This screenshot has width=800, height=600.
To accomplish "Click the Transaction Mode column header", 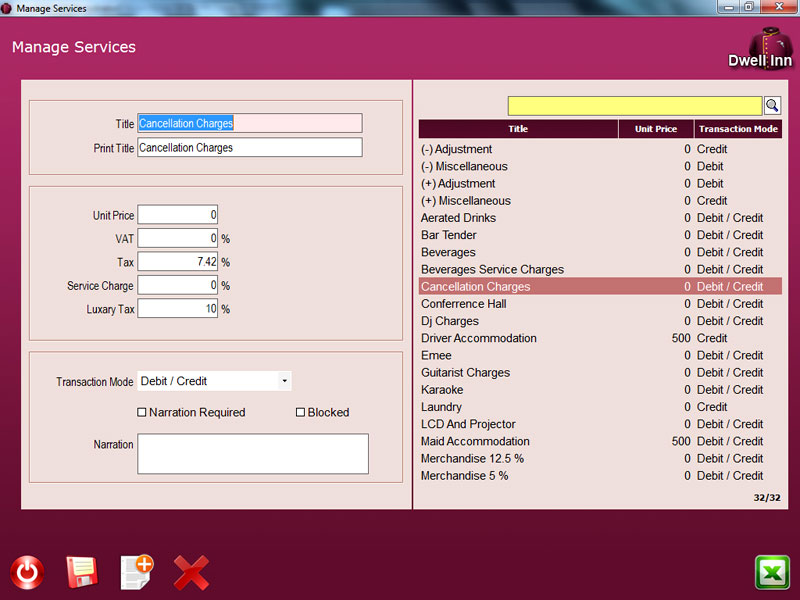I will click(x=738, y=129).
